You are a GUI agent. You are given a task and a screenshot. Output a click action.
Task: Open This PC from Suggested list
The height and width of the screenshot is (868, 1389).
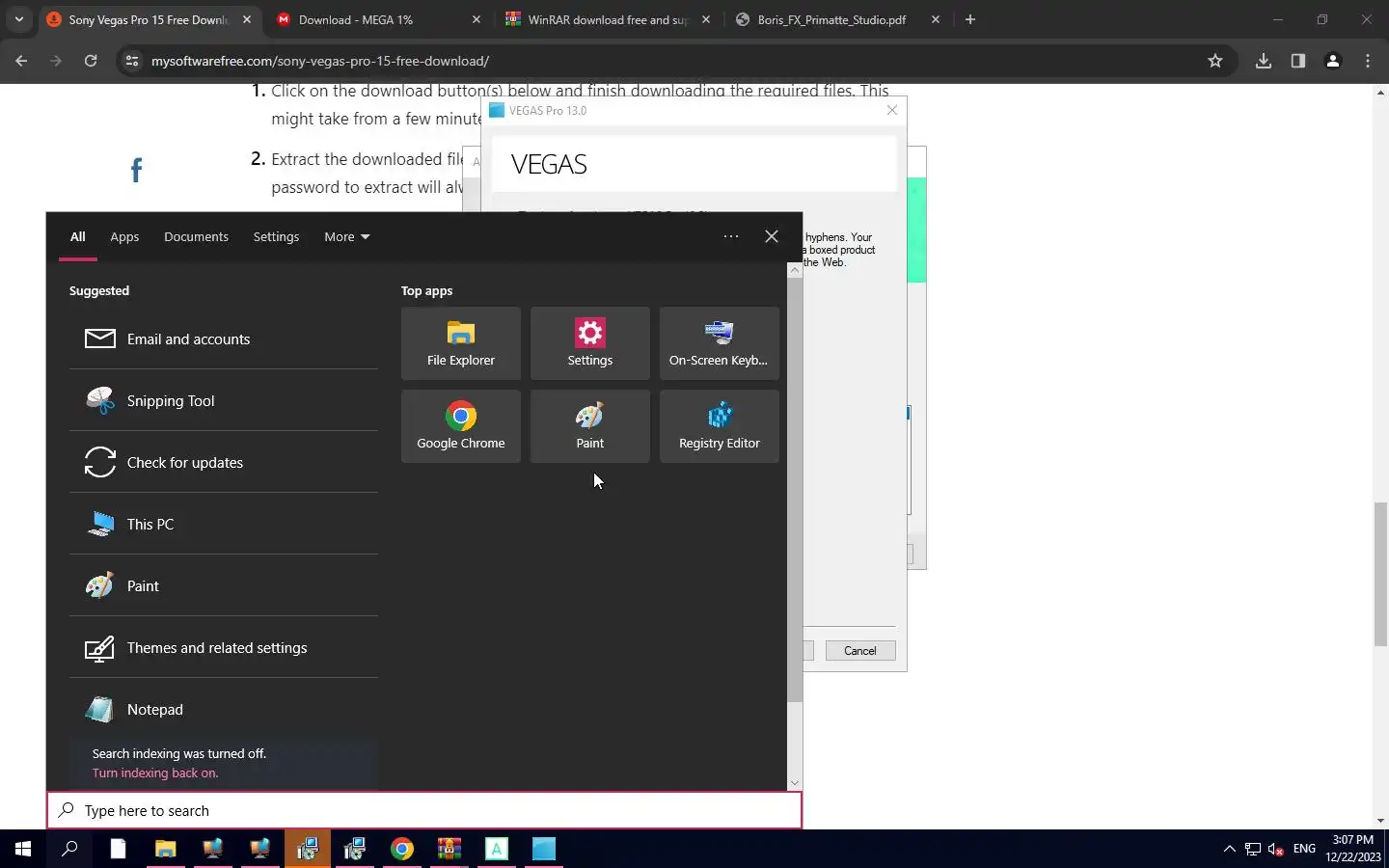click(224, 524)
